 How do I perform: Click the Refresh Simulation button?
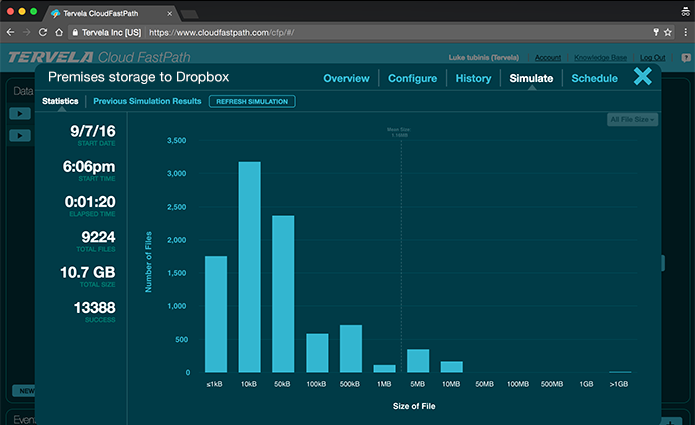tap(251, 101)
